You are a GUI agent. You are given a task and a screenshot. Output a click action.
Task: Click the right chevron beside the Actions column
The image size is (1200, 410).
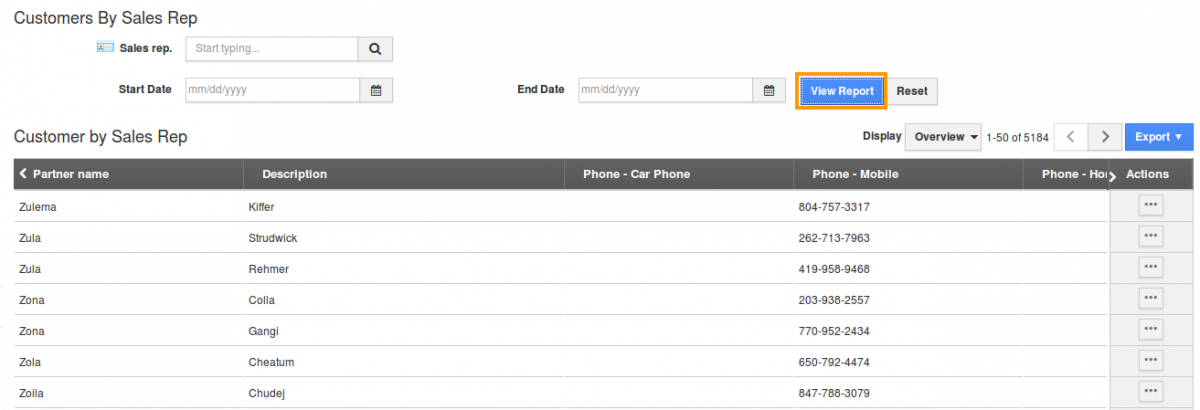1112,176
